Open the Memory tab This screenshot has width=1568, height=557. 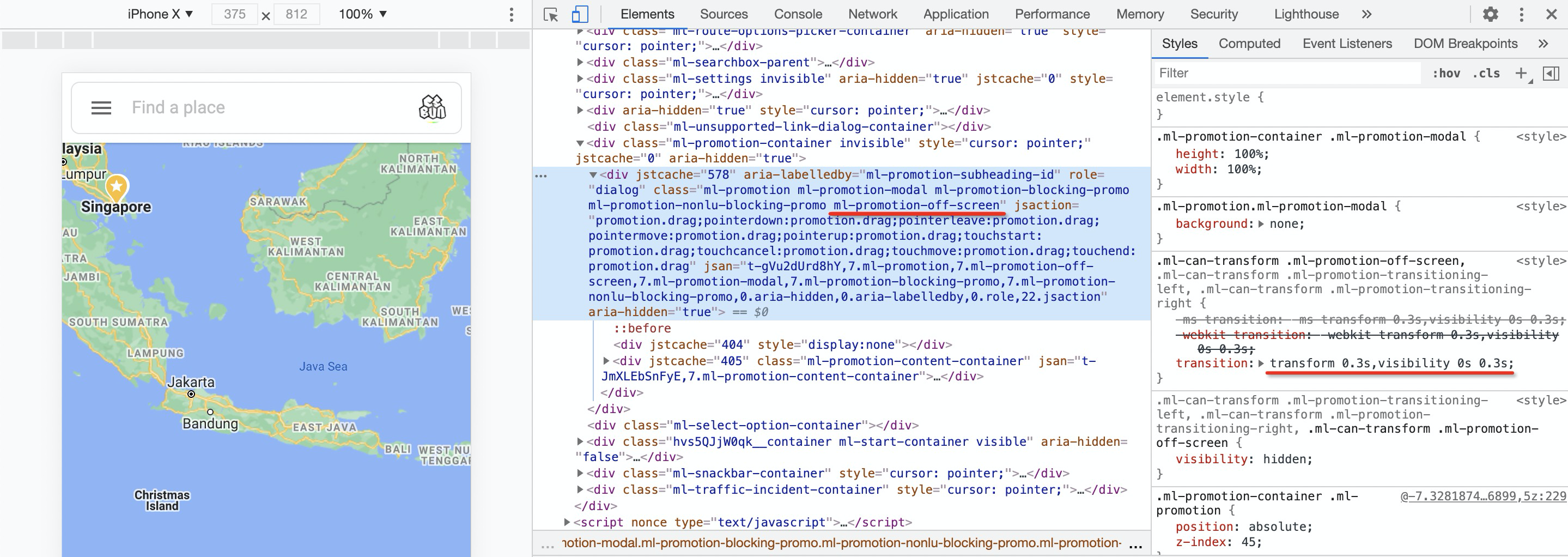[1140, 14]
